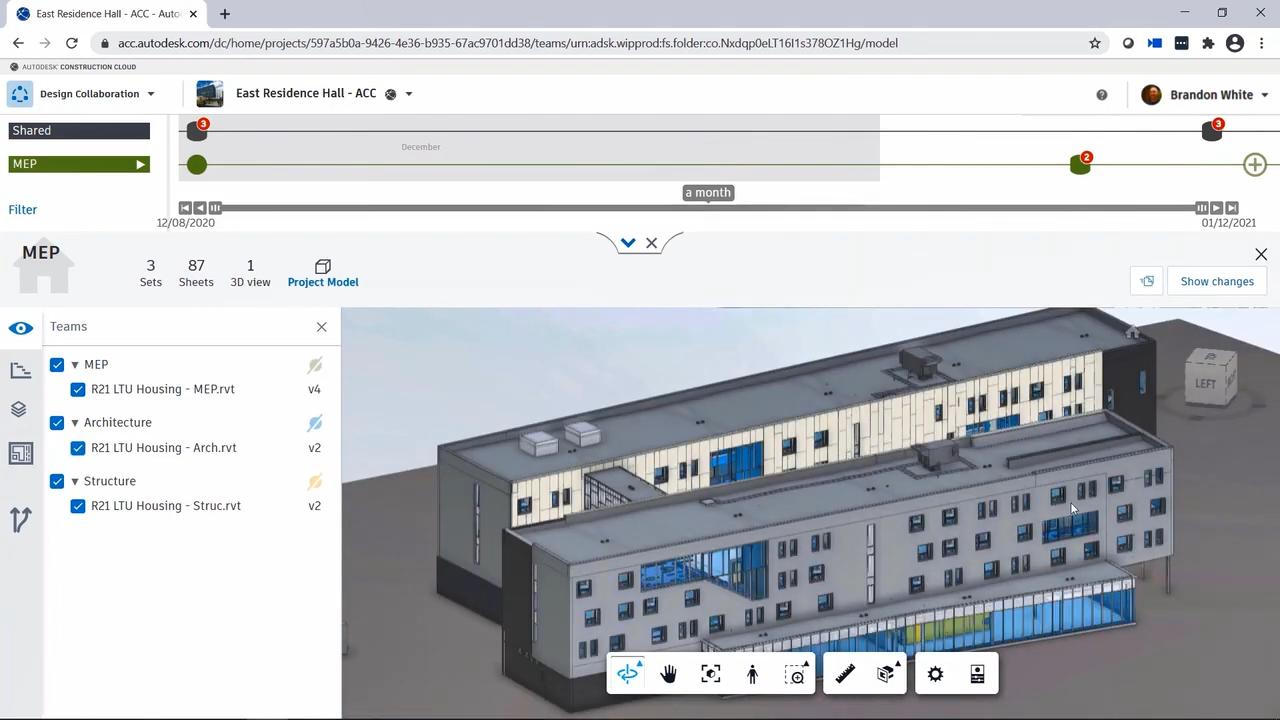1280x720 pixels.
Task: Select the first MEP package timeline marker
Action: click(197, 165)
